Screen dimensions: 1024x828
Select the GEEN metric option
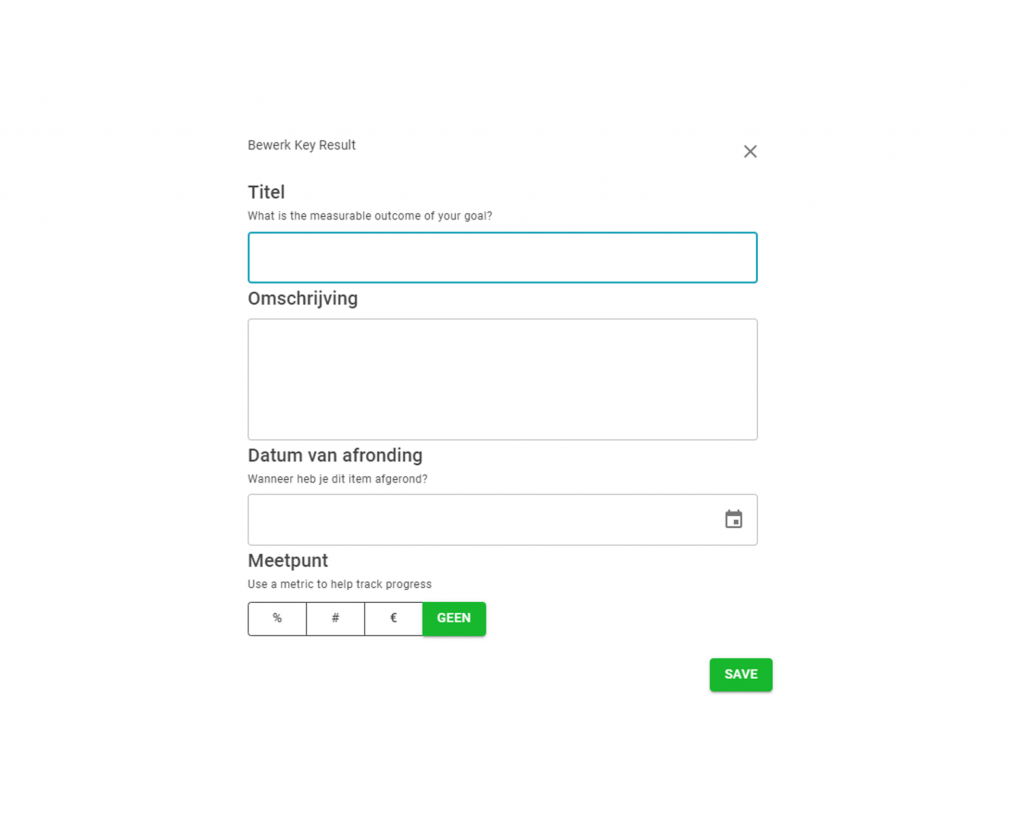point(454,618)
